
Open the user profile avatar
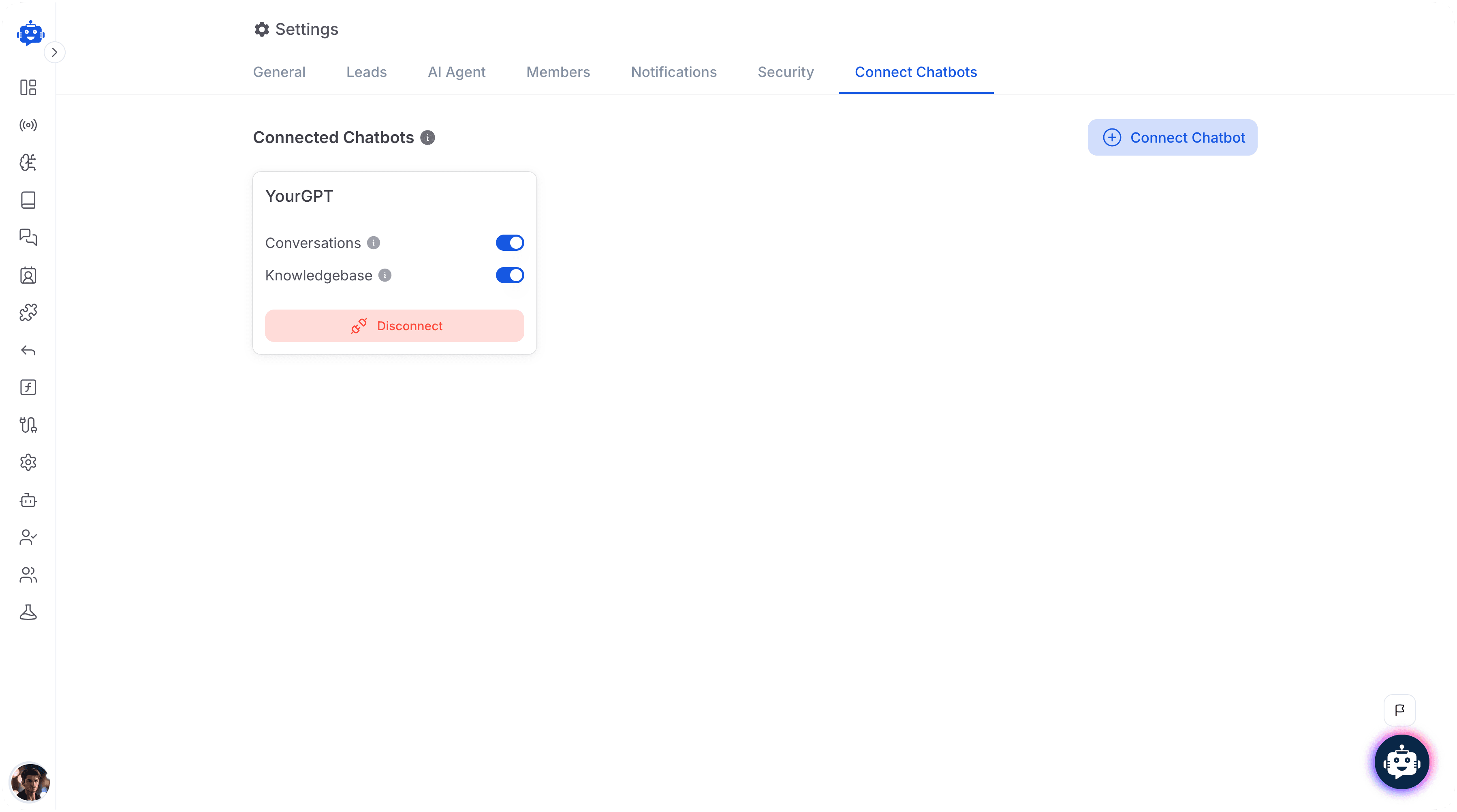30,782
